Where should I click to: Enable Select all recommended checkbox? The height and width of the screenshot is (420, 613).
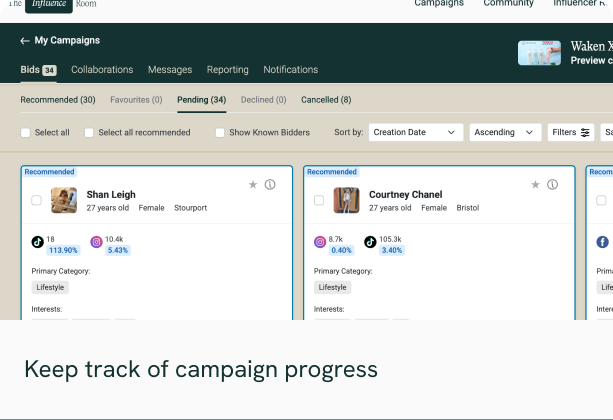click(x=89, y=132)
